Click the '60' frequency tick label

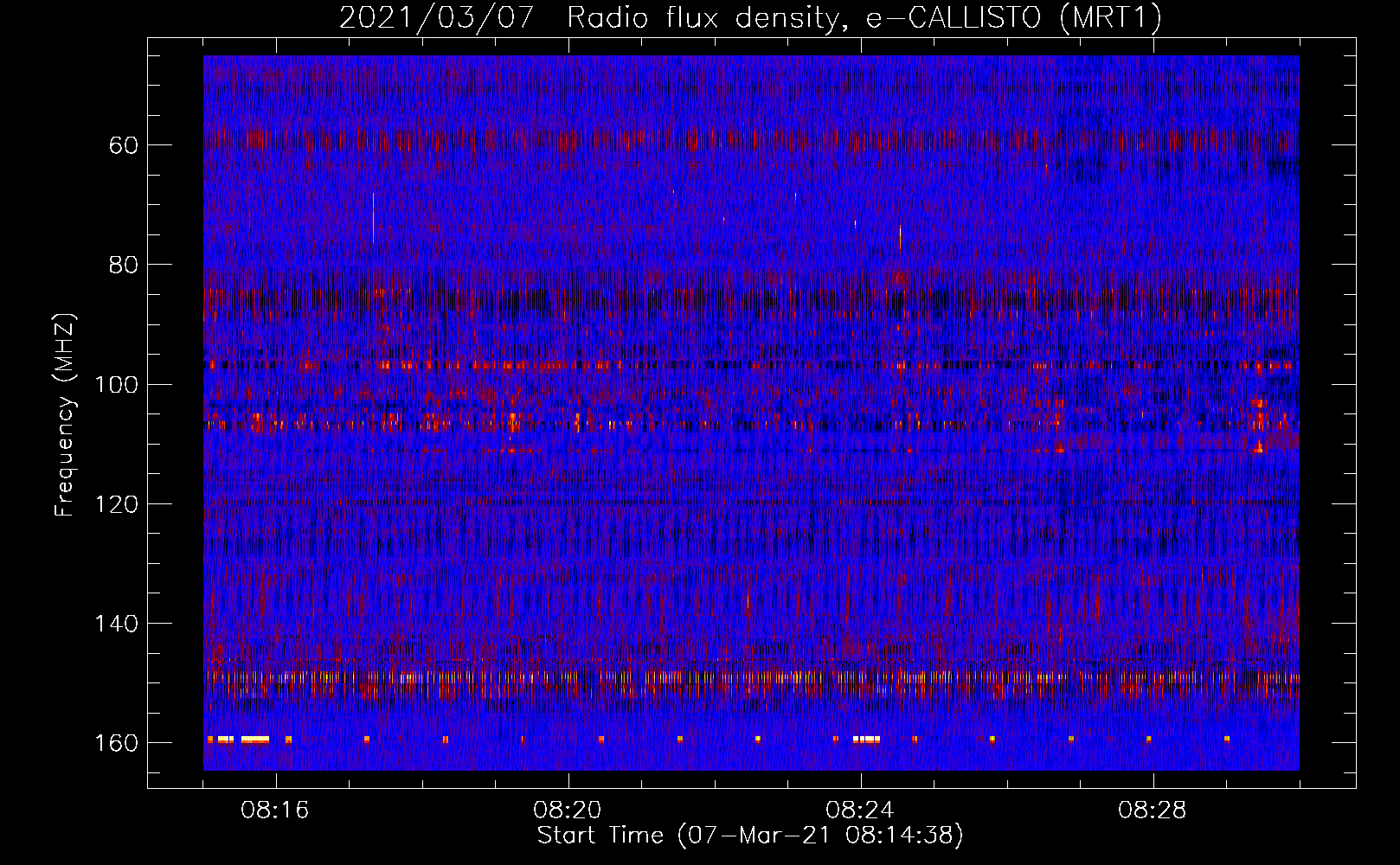click(124, 145)
